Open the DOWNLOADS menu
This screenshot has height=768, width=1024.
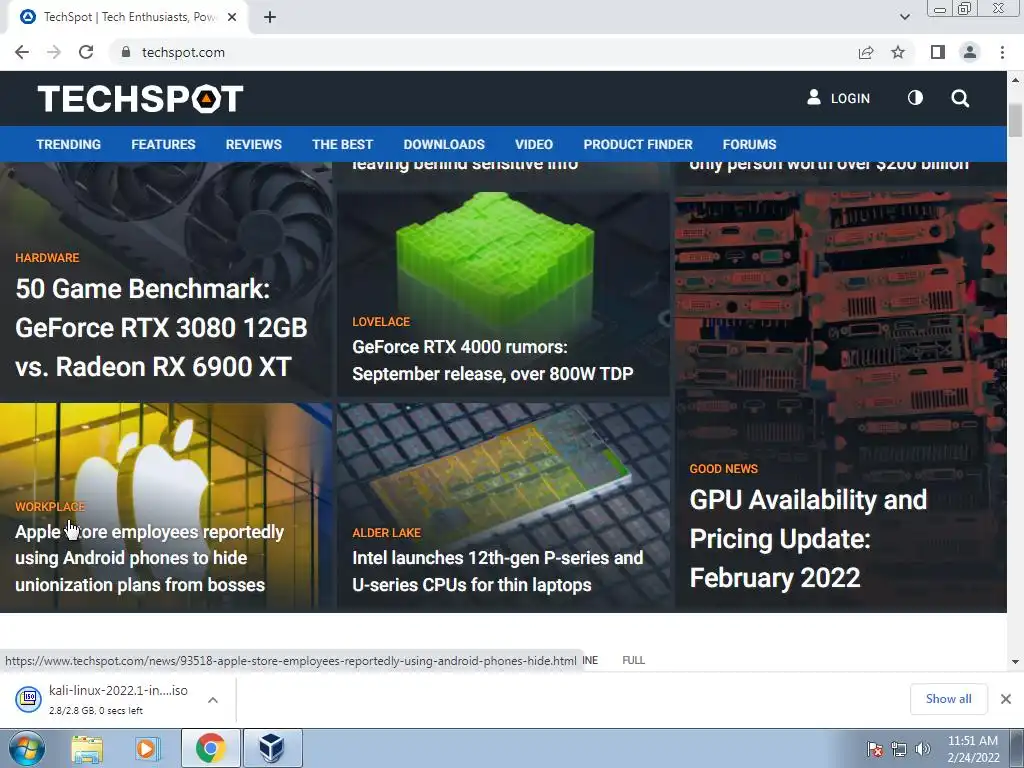[444, 144]
